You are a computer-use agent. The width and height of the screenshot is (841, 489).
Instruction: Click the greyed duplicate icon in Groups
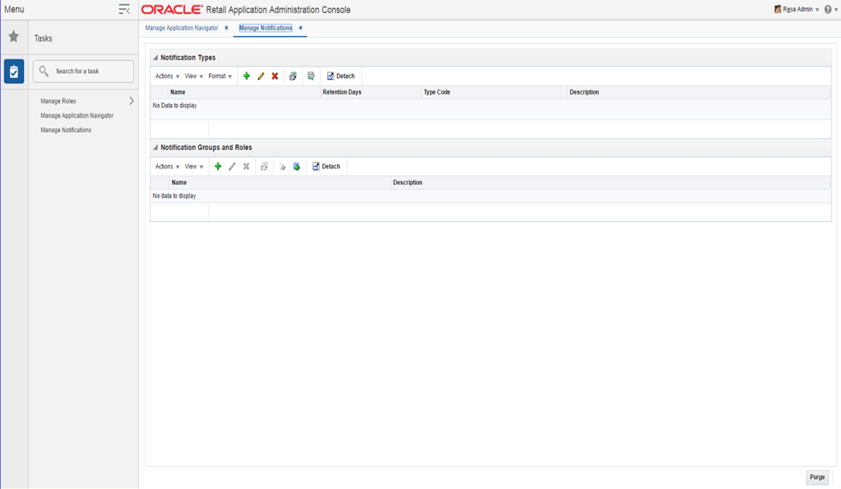click(x=264, y=166)
